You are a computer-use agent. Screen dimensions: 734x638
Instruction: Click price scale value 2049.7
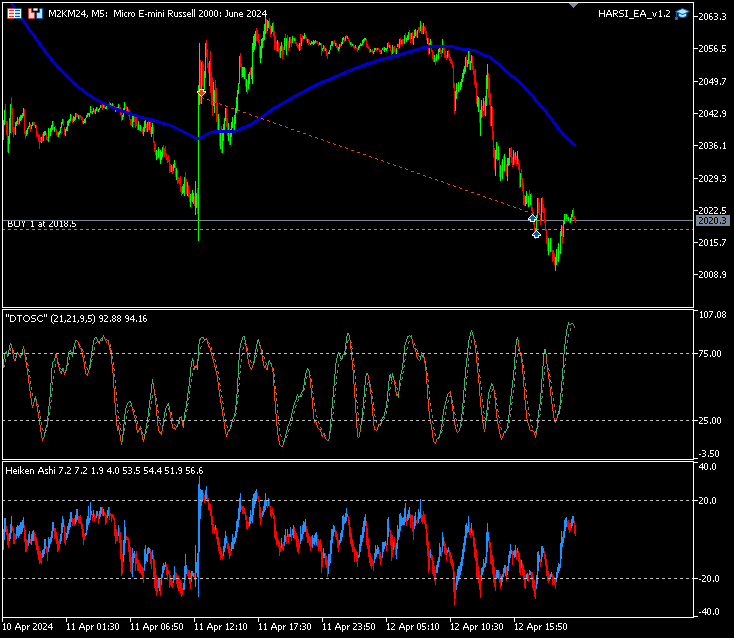pos(712,81)
